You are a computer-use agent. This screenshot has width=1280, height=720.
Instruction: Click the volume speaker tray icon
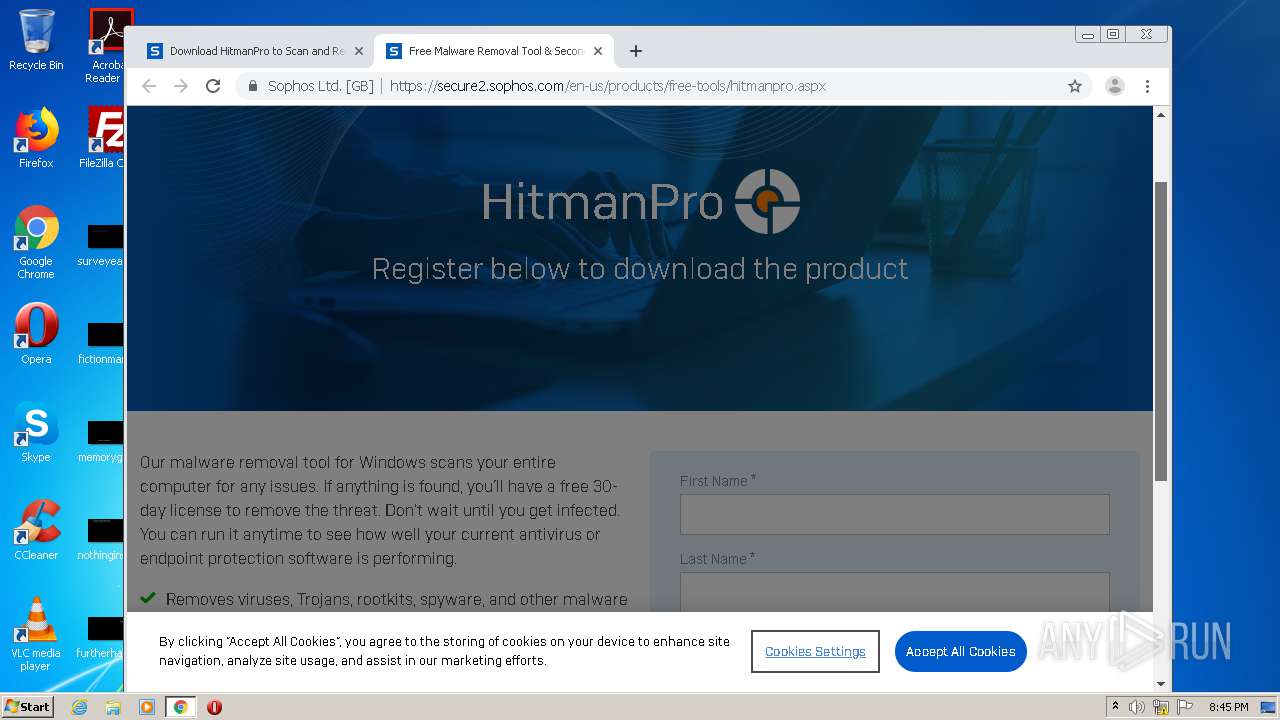pyautogui.click(x=1137, y=707)
